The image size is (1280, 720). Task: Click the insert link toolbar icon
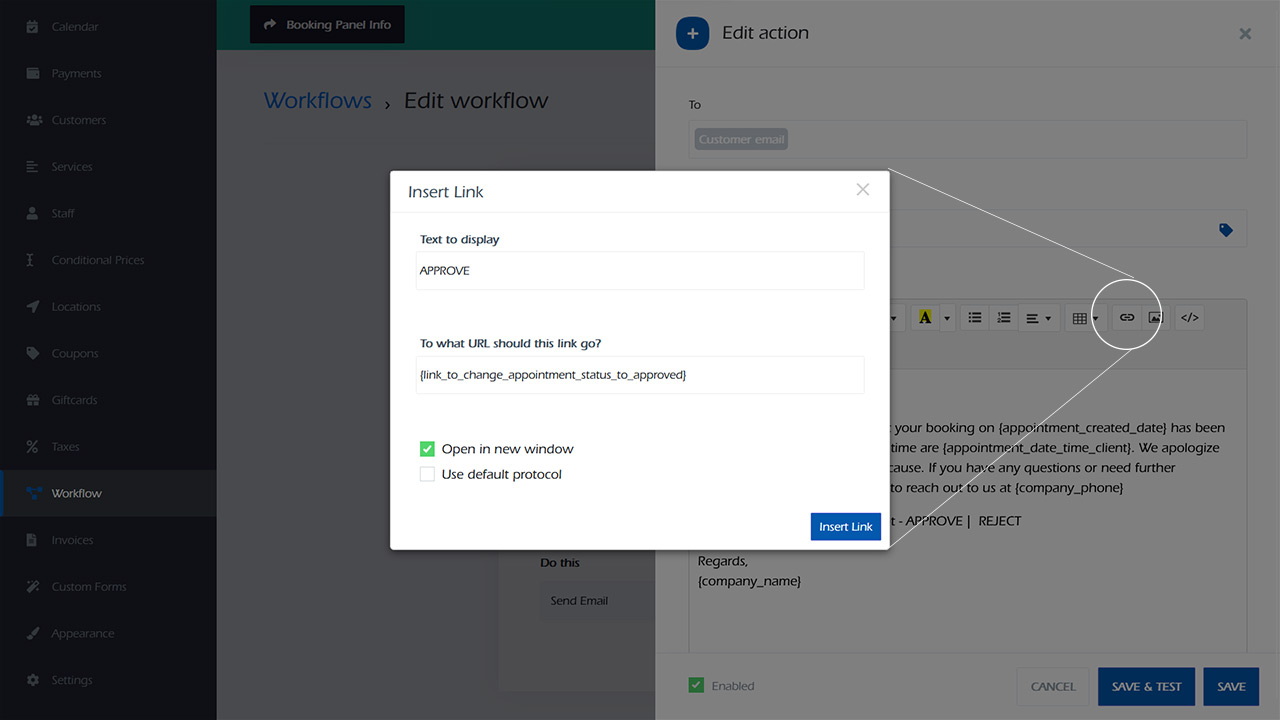(1127, 318)
